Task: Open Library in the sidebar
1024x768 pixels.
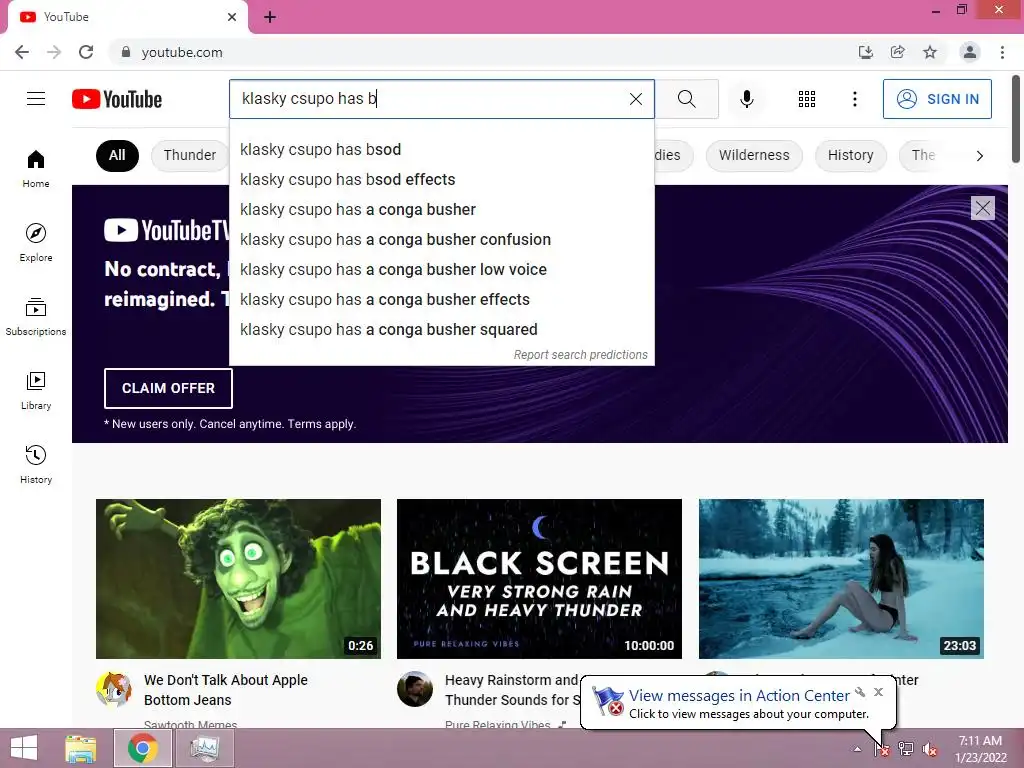Action: (36, 390)
